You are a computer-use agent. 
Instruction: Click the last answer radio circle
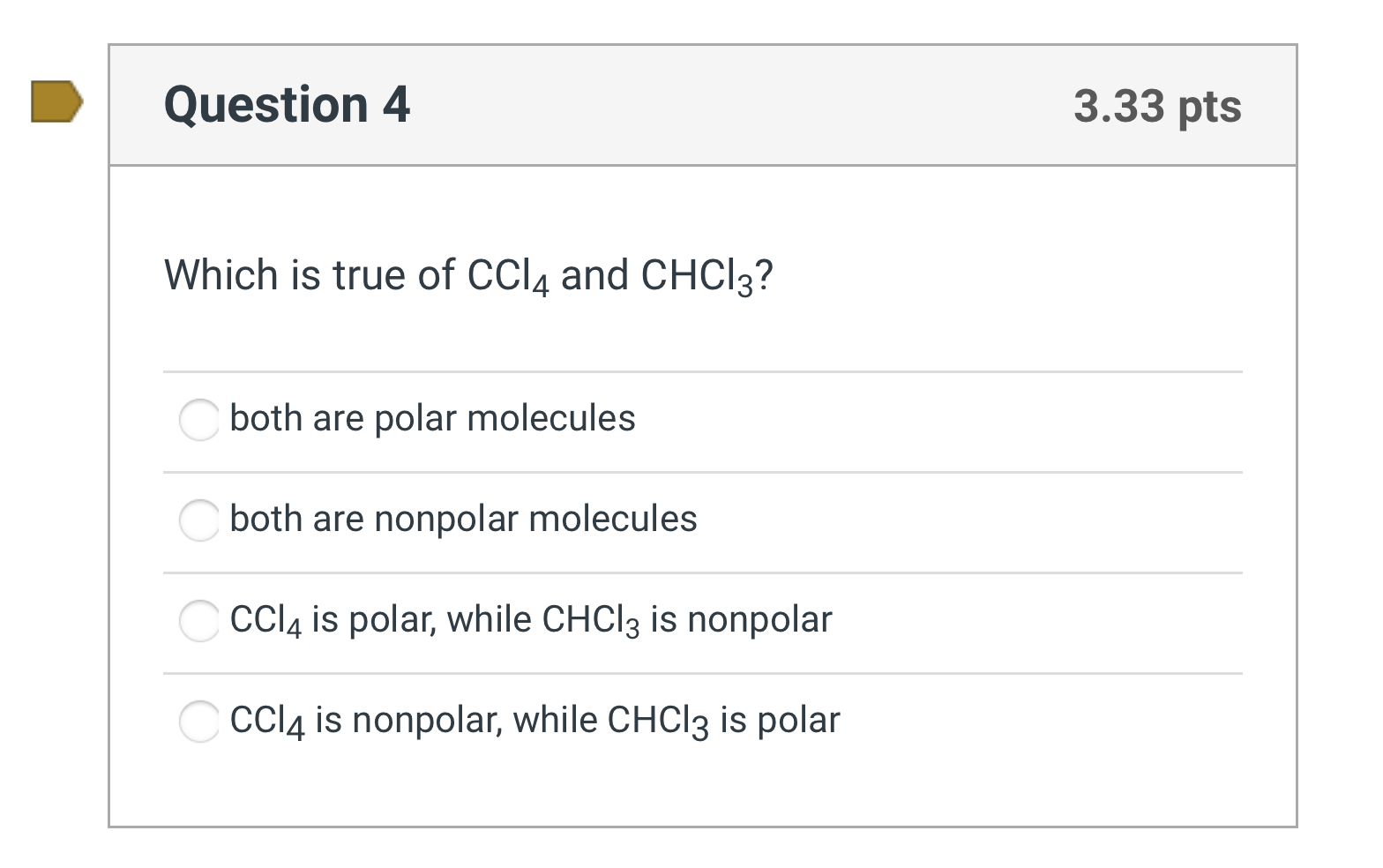[199, 722]
